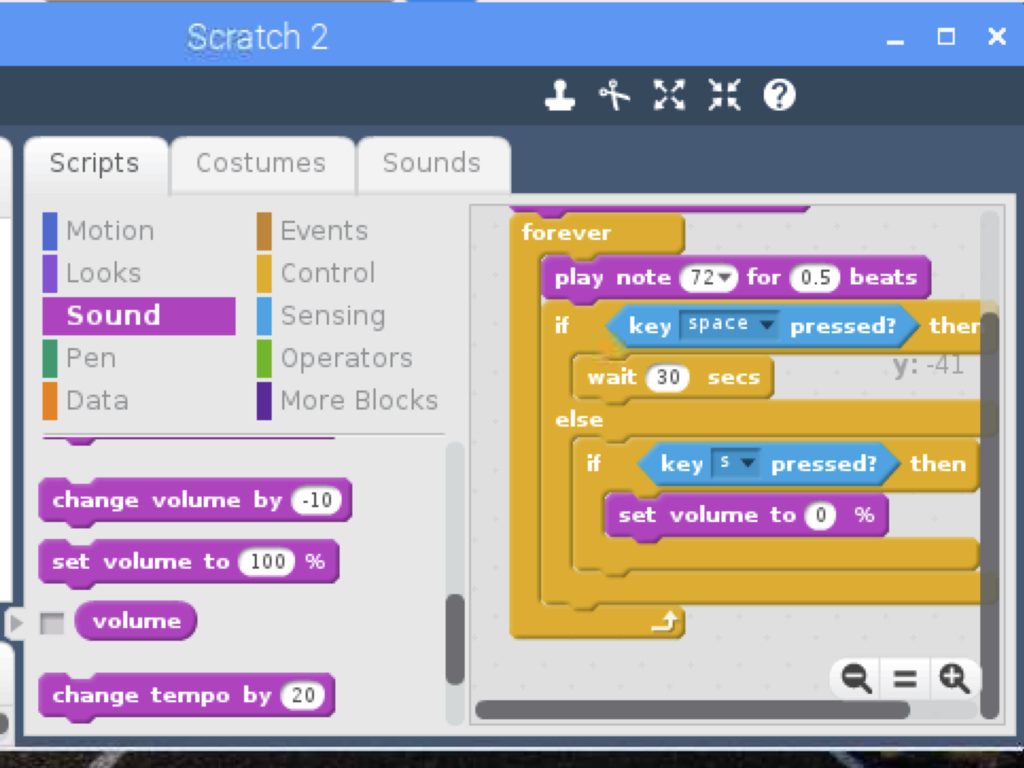
Task: Open the Block help tool
Action: tap(779, 95)
